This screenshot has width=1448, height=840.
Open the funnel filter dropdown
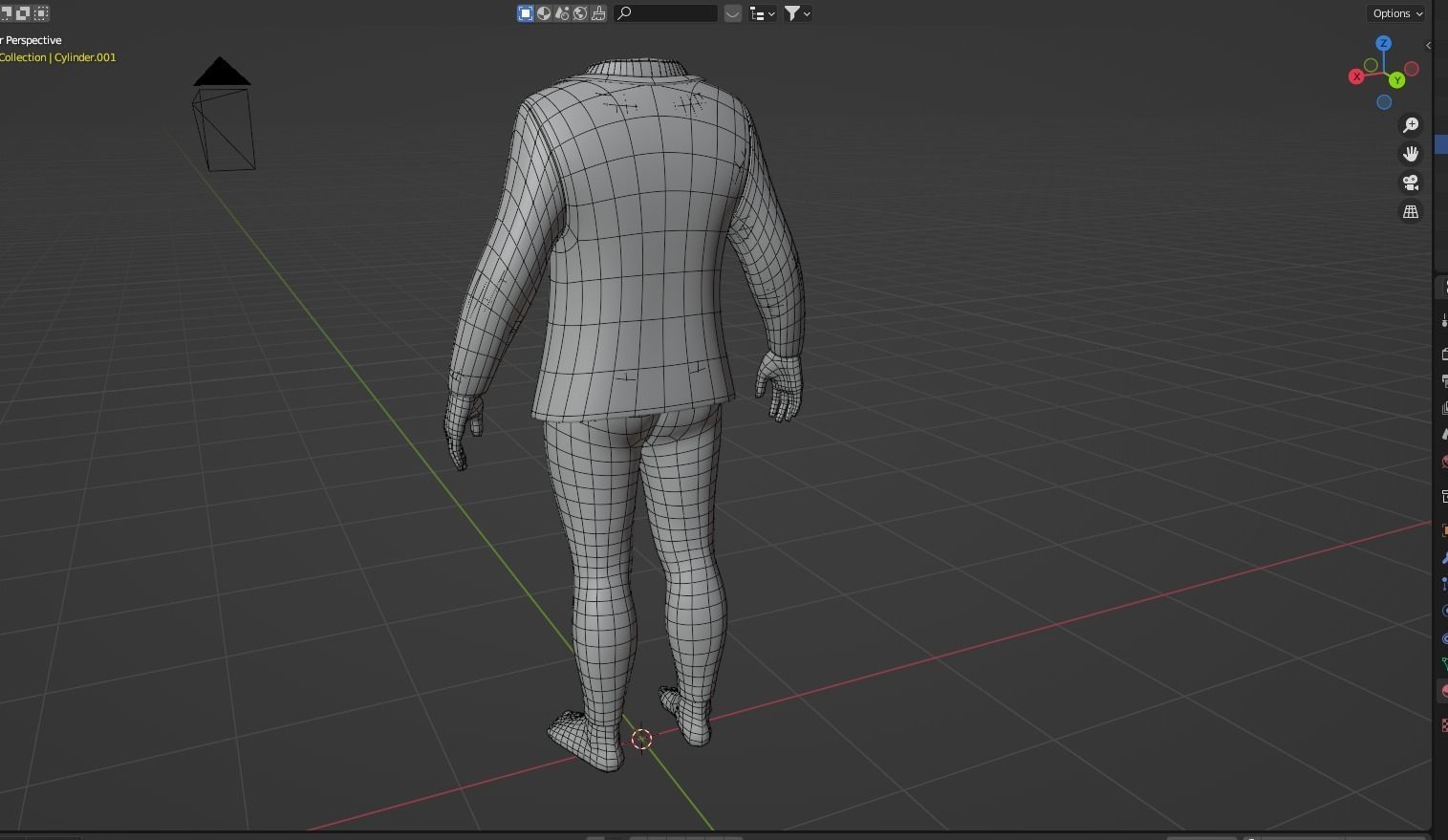pos(798,13)
